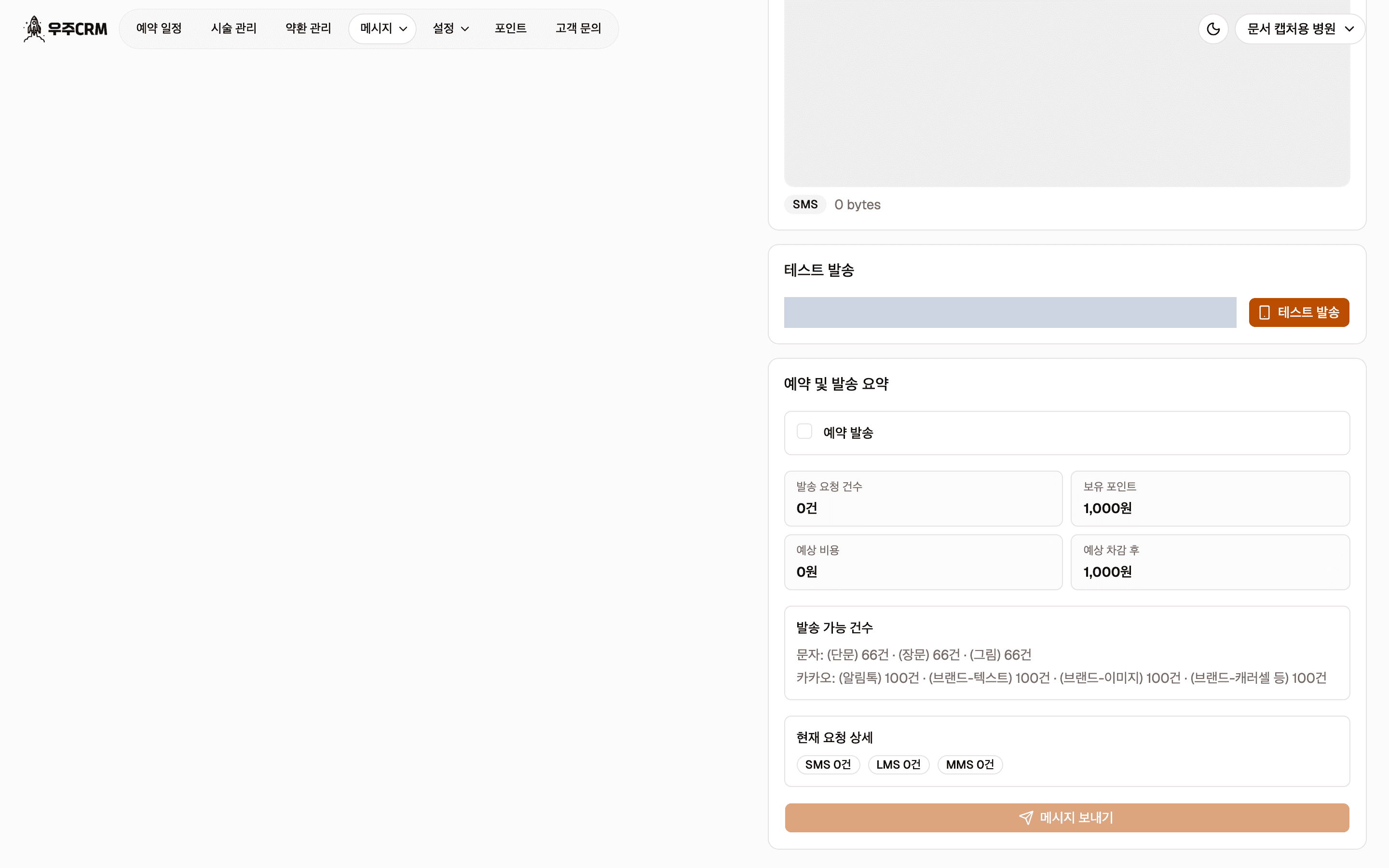Expand the 메시지 menu dropdown
1389x868 pixels.
[383, 29]
